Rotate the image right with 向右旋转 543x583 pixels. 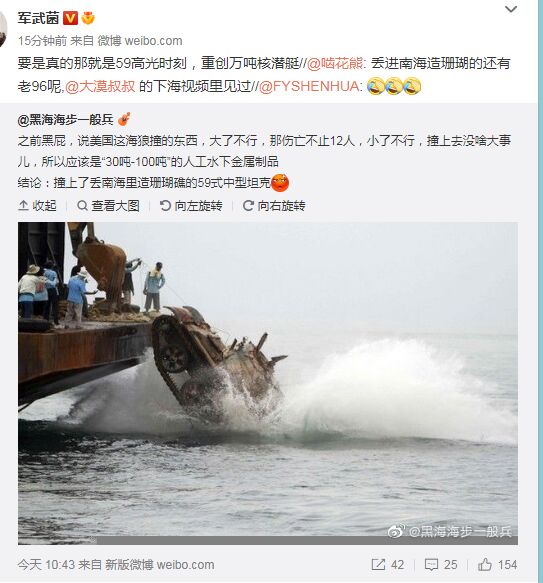tap(274, 205)
